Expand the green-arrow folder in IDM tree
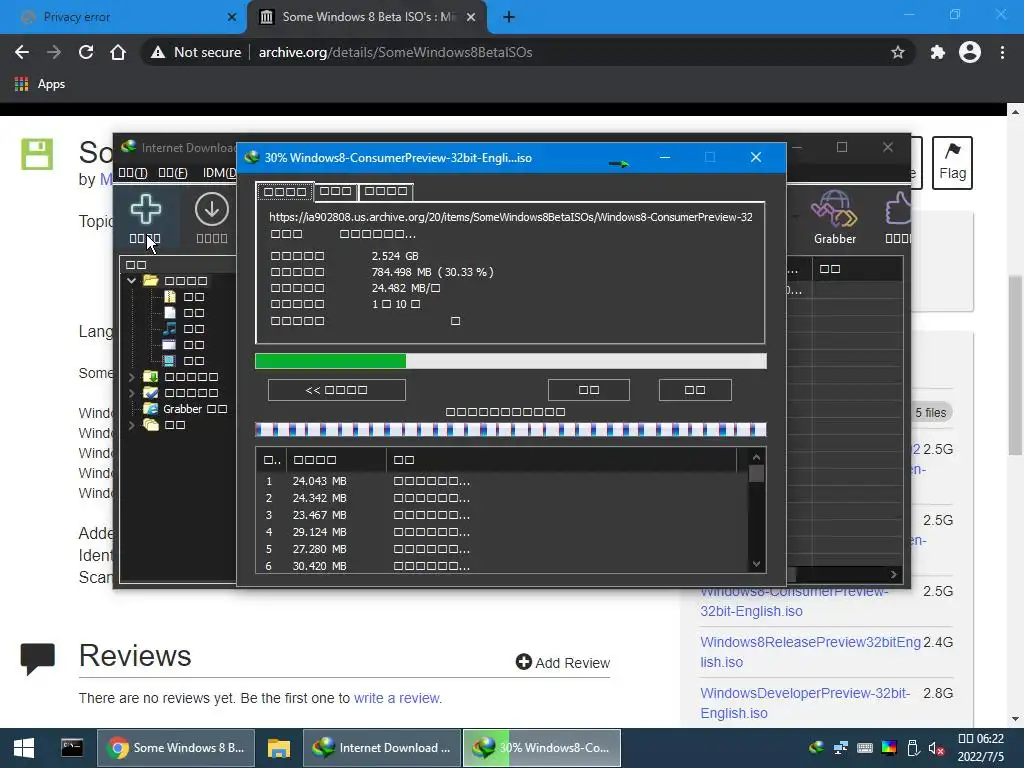Screen dimensions: 1024x768 pyautogui.click(x=131, y=377)
